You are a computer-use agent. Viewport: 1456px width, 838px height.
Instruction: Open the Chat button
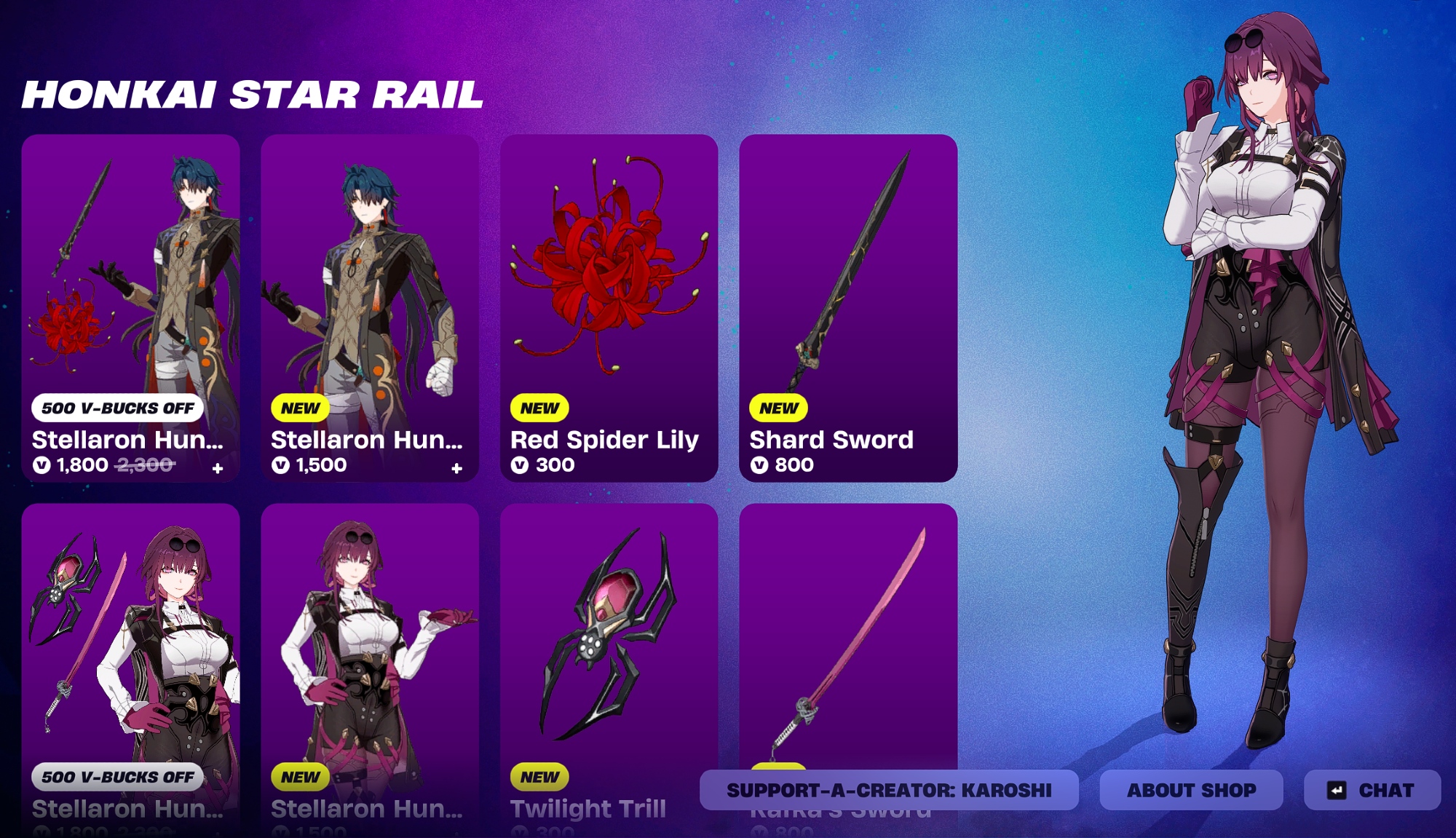1372,790
